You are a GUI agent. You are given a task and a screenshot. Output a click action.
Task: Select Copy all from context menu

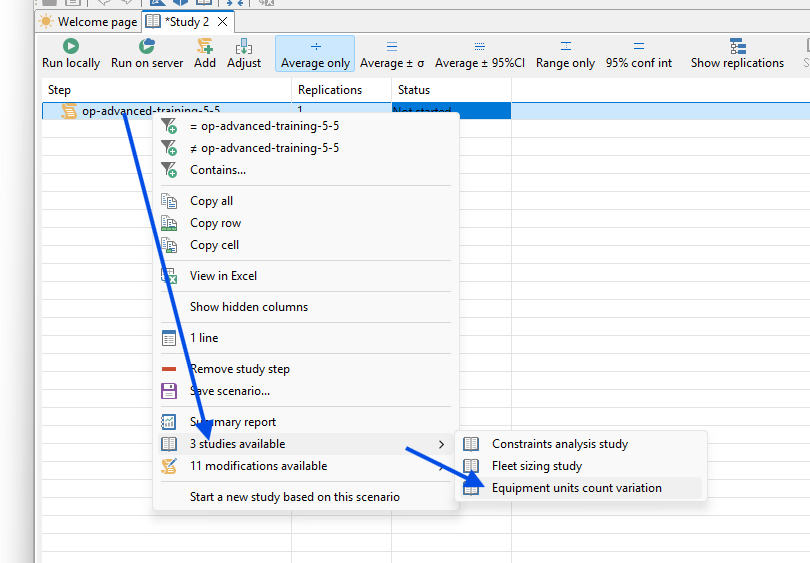pyautogui.click(x=306, y=201)
